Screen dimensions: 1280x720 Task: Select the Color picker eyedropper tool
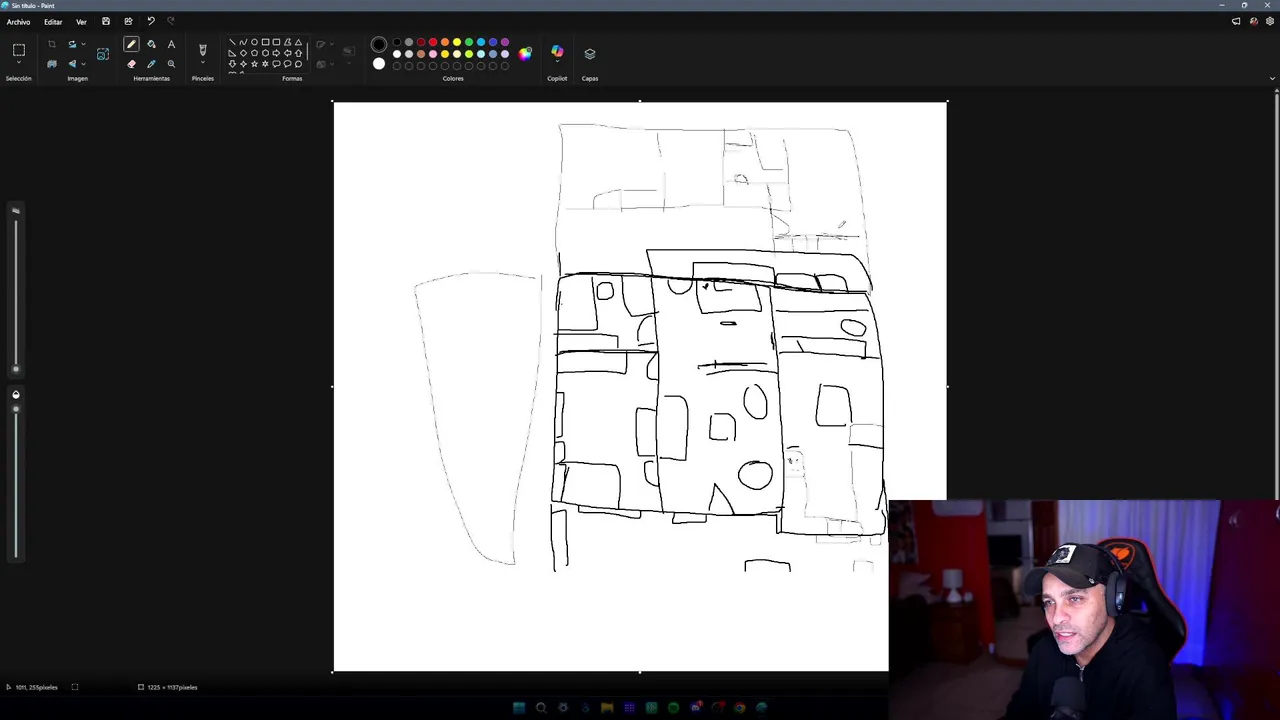tap(151, 64)
